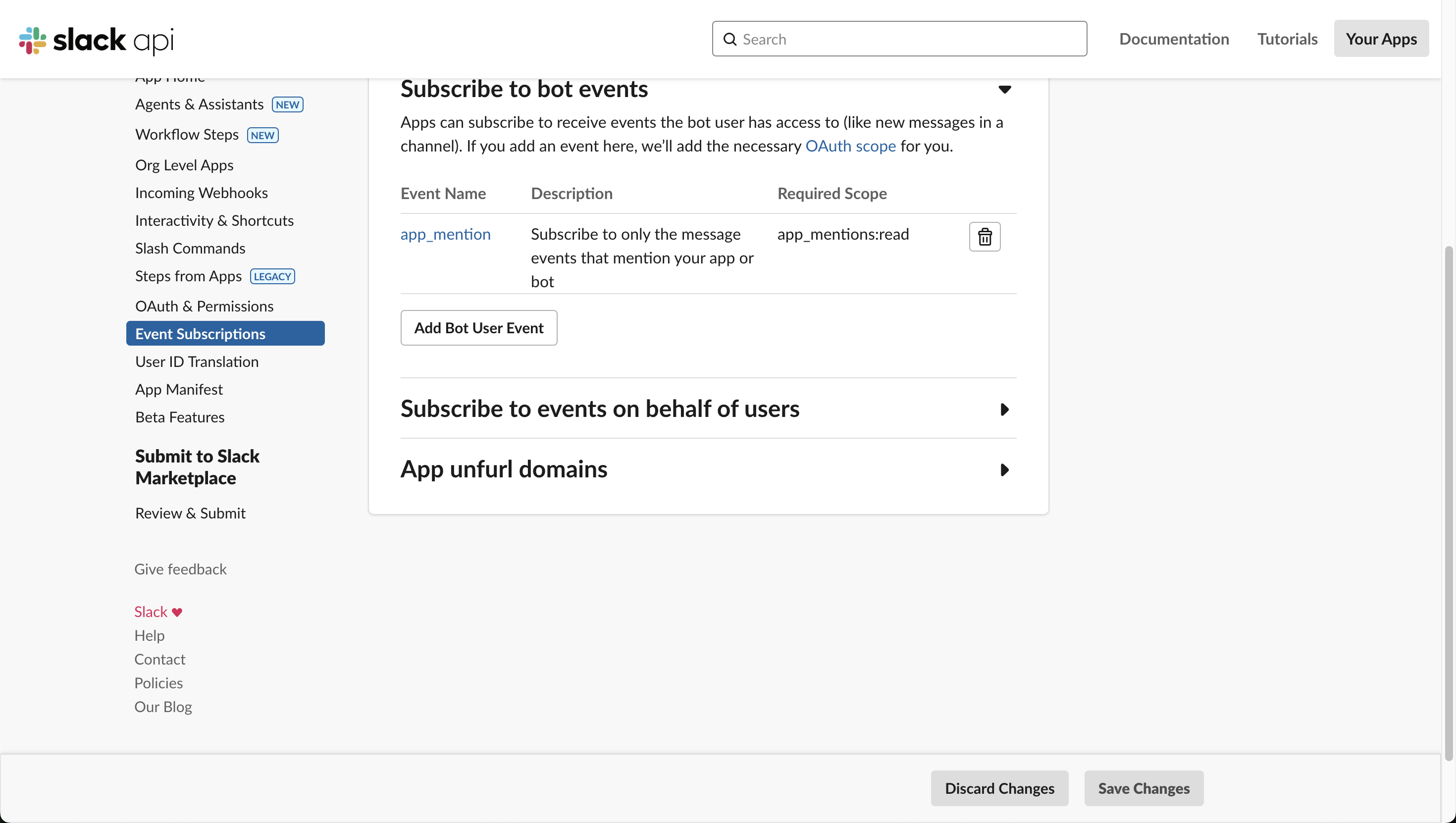
Task: Click the NEW badge beside Agents & Assistants
Action: coord(287,104)
